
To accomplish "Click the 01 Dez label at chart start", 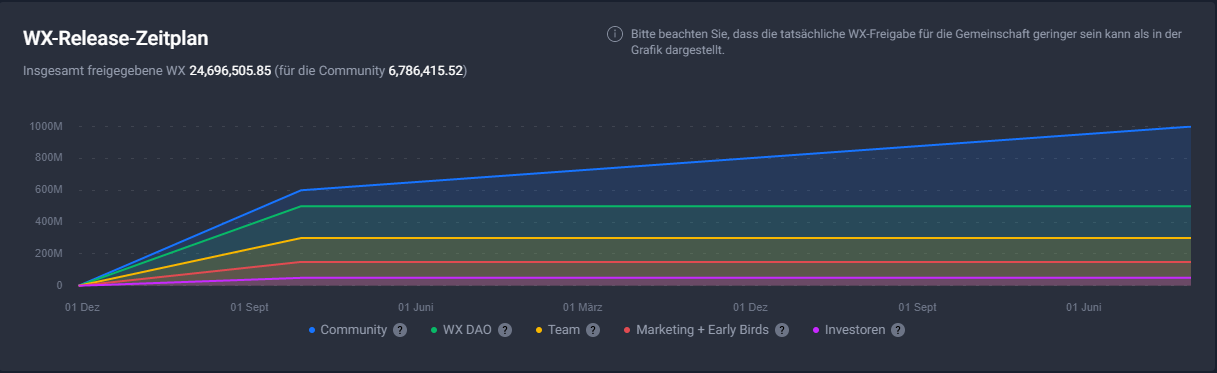I will [81, 306].
